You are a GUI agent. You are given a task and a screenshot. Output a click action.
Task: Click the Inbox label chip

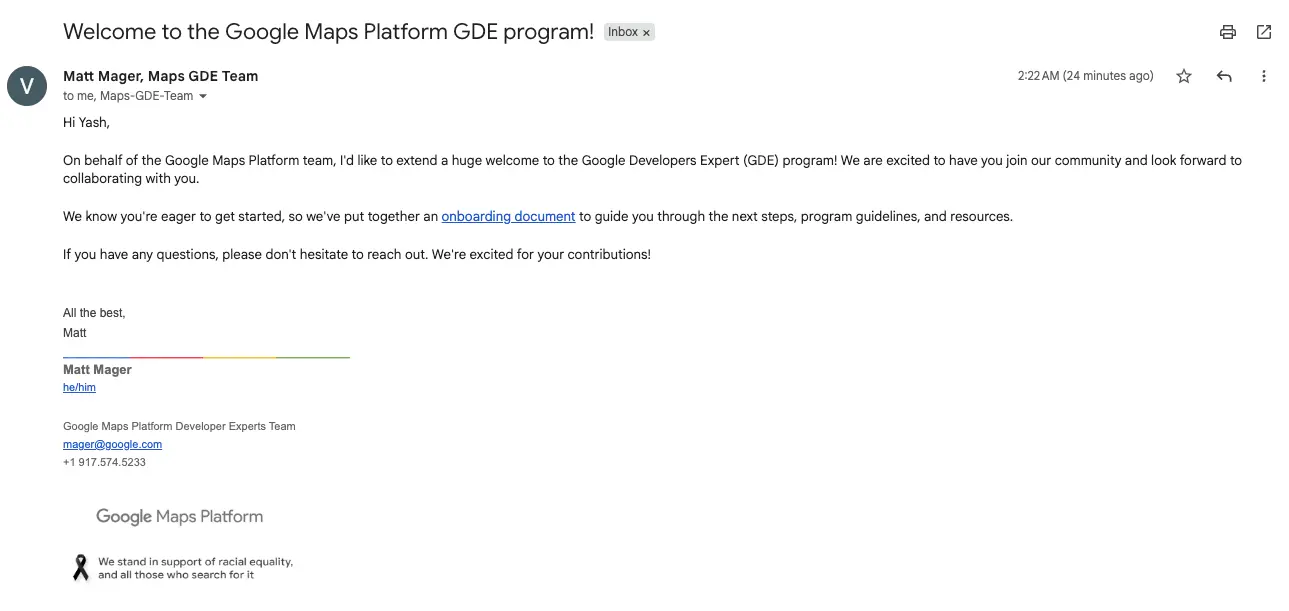[x=622, y=32]
